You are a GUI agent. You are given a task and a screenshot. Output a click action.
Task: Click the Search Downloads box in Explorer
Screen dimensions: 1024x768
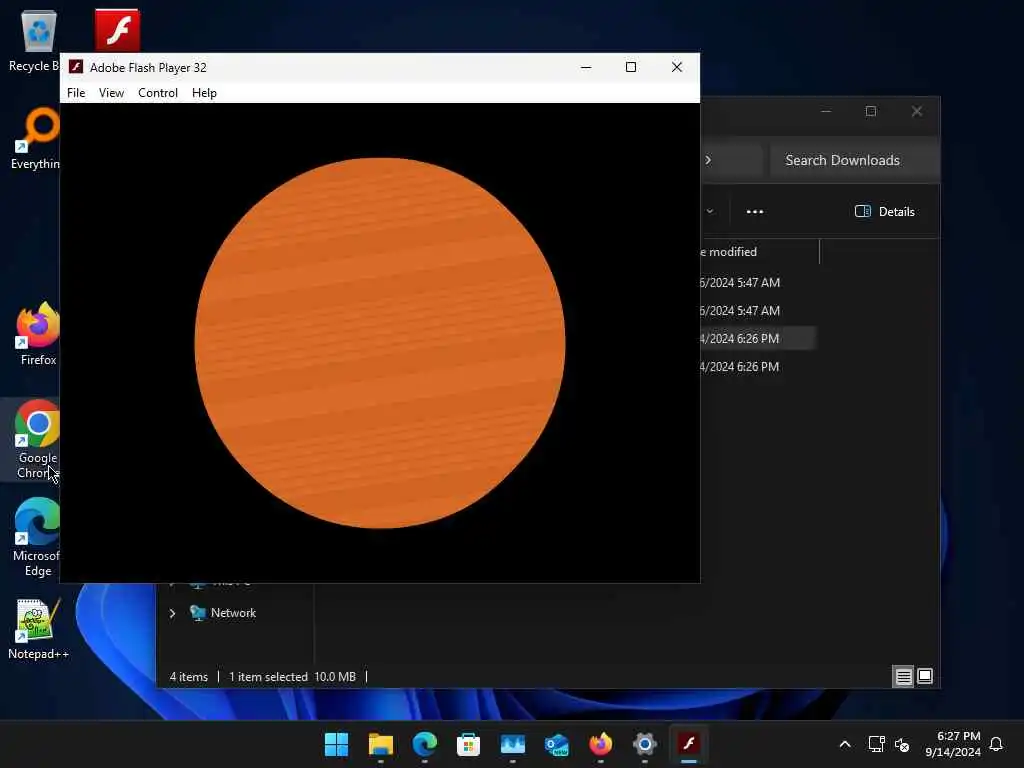[x=855, y=160]
